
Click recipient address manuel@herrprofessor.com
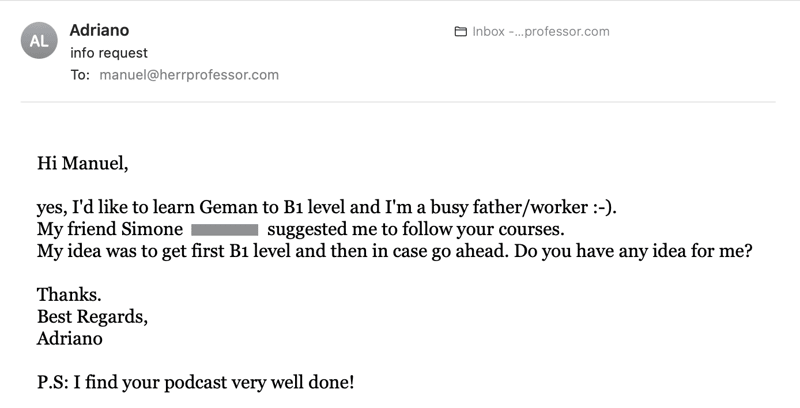pos(189,75)
